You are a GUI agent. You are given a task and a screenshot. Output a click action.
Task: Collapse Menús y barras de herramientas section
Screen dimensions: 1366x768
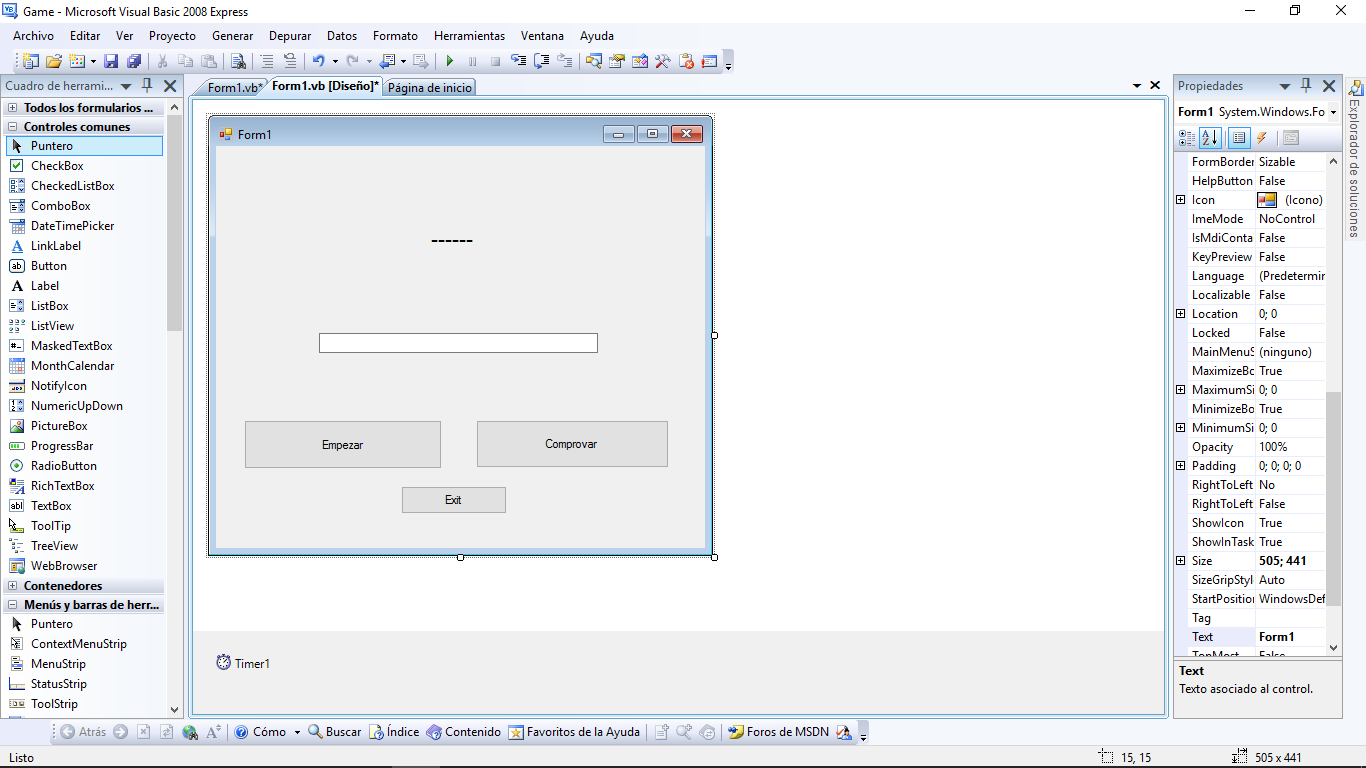(x=13, y=605)
